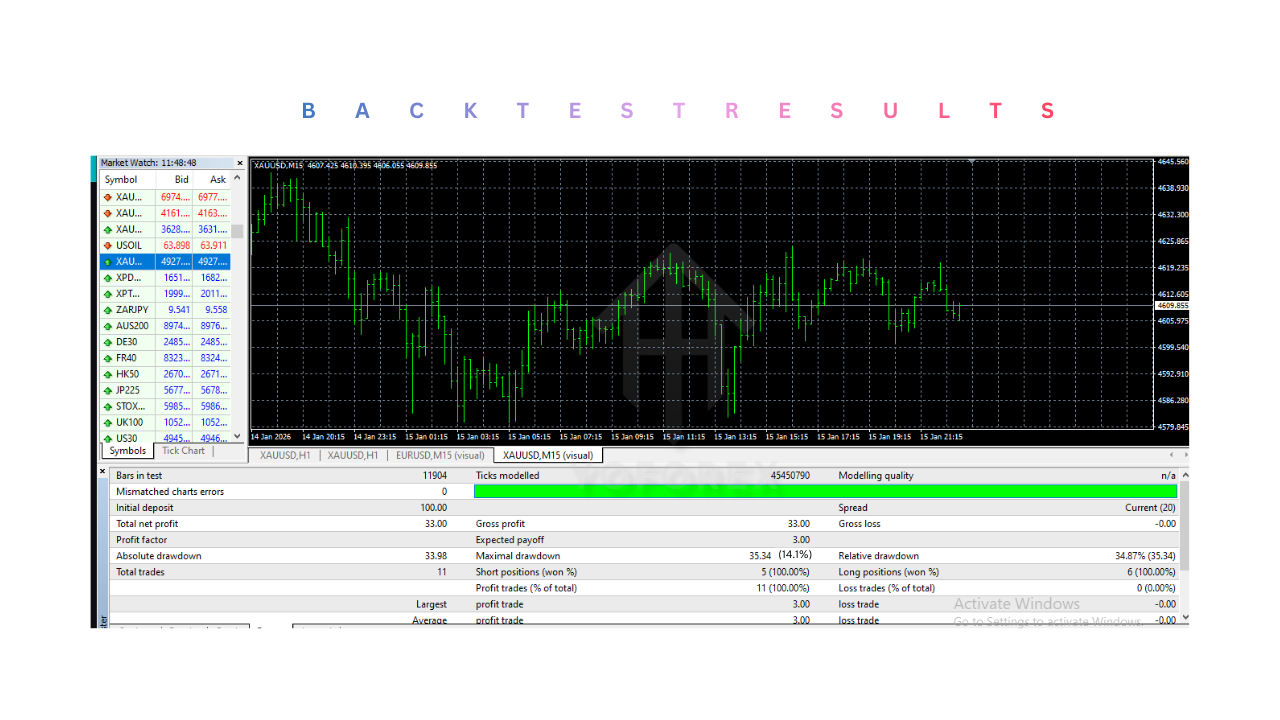Click the Bid column header
Viewport: 1280px width, 720px height.
click(181, 180)
